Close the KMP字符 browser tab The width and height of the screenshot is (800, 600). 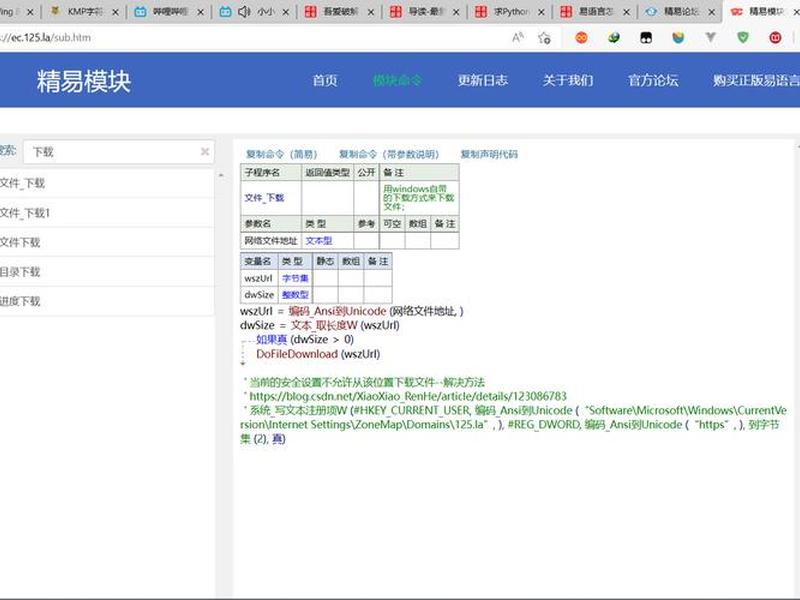pos(115,12)
